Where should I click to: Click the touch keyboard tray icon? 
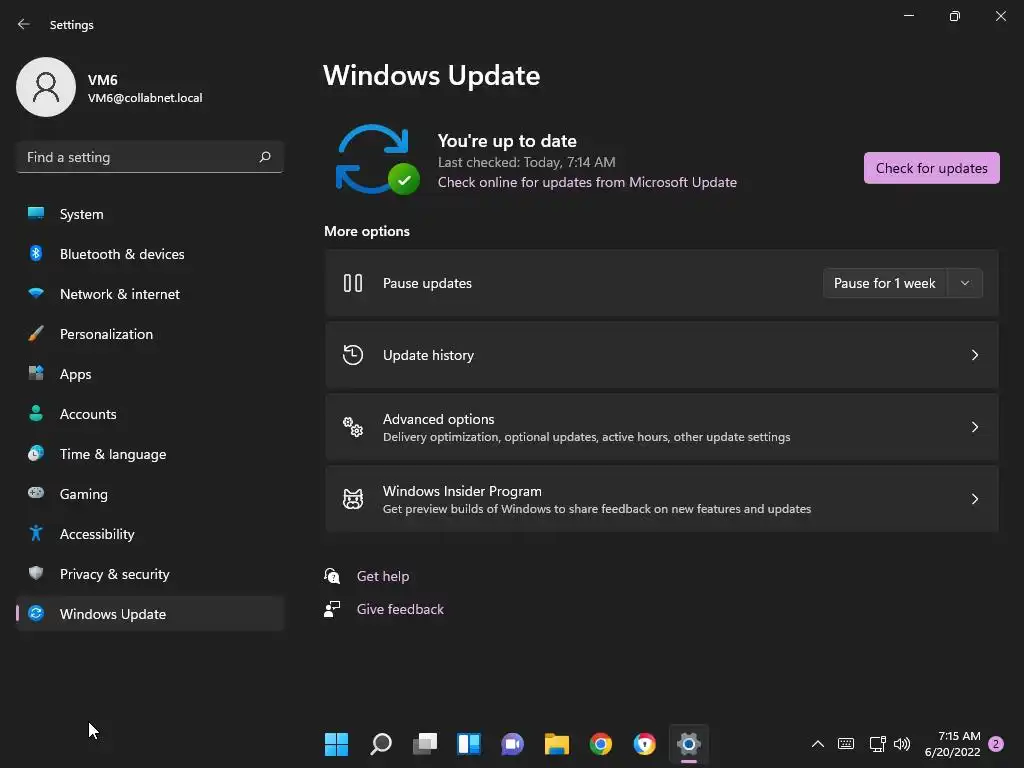pos(846,744)
